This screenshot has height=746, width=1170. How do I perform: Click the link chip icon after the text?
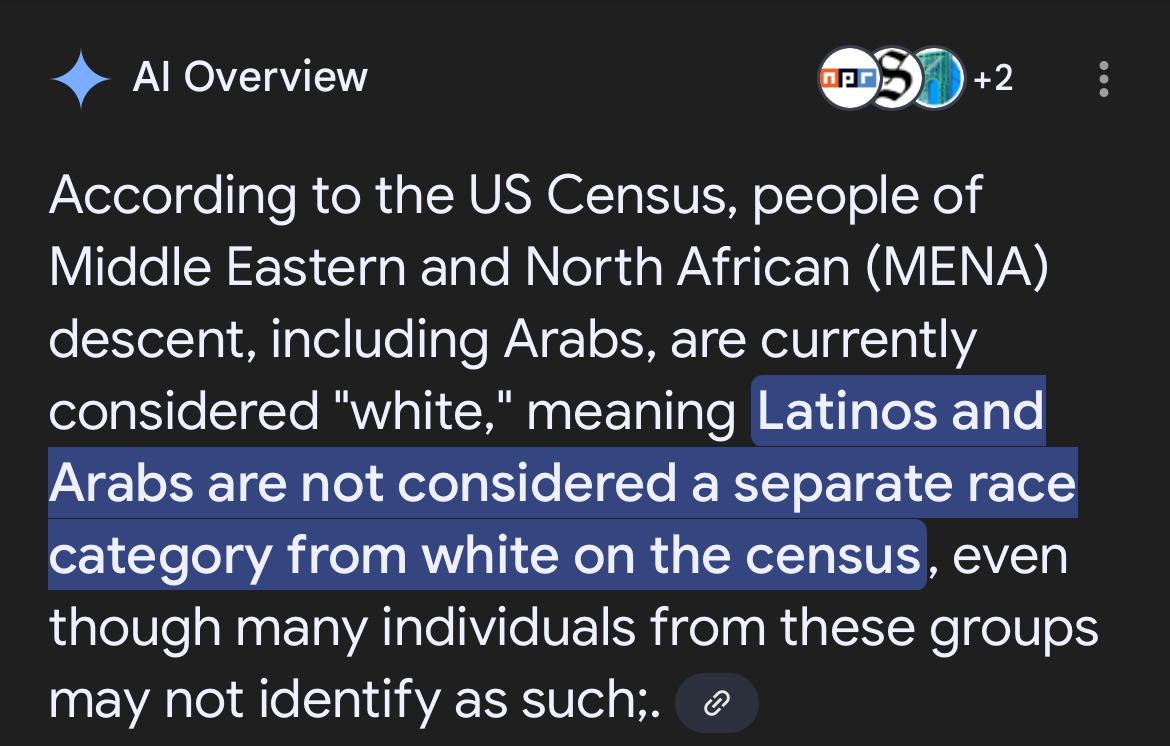click(716, 703)
